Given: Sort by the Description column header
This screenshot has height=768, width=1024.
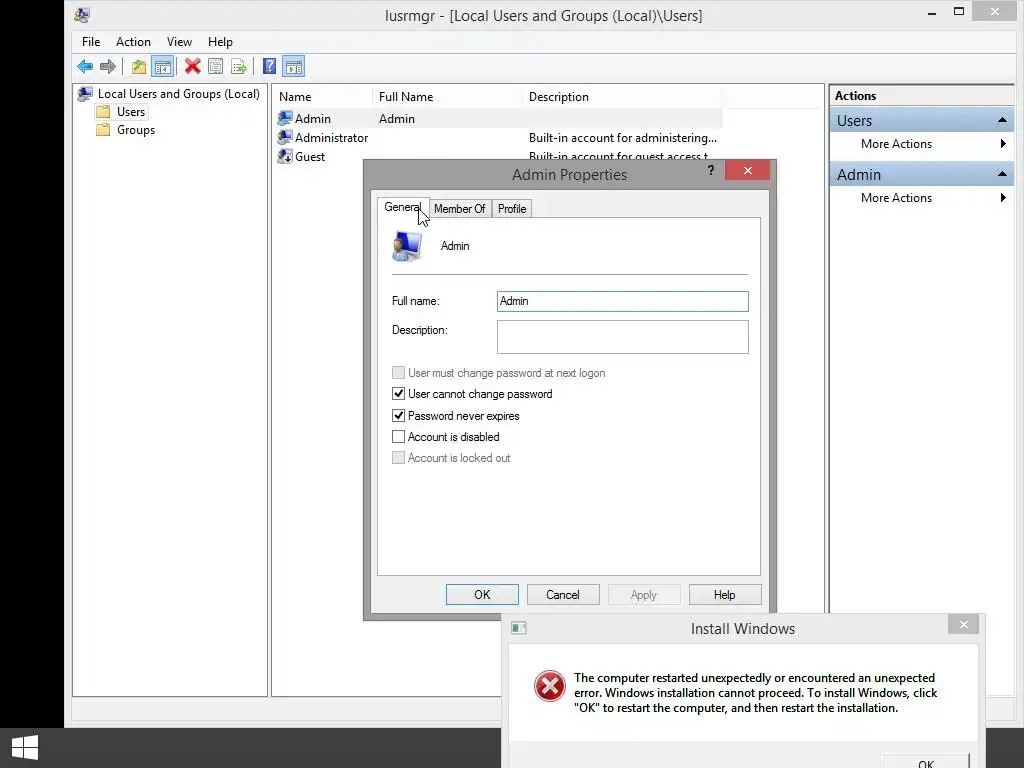Looking at the screenshot, I should click(x=622, y=97).
